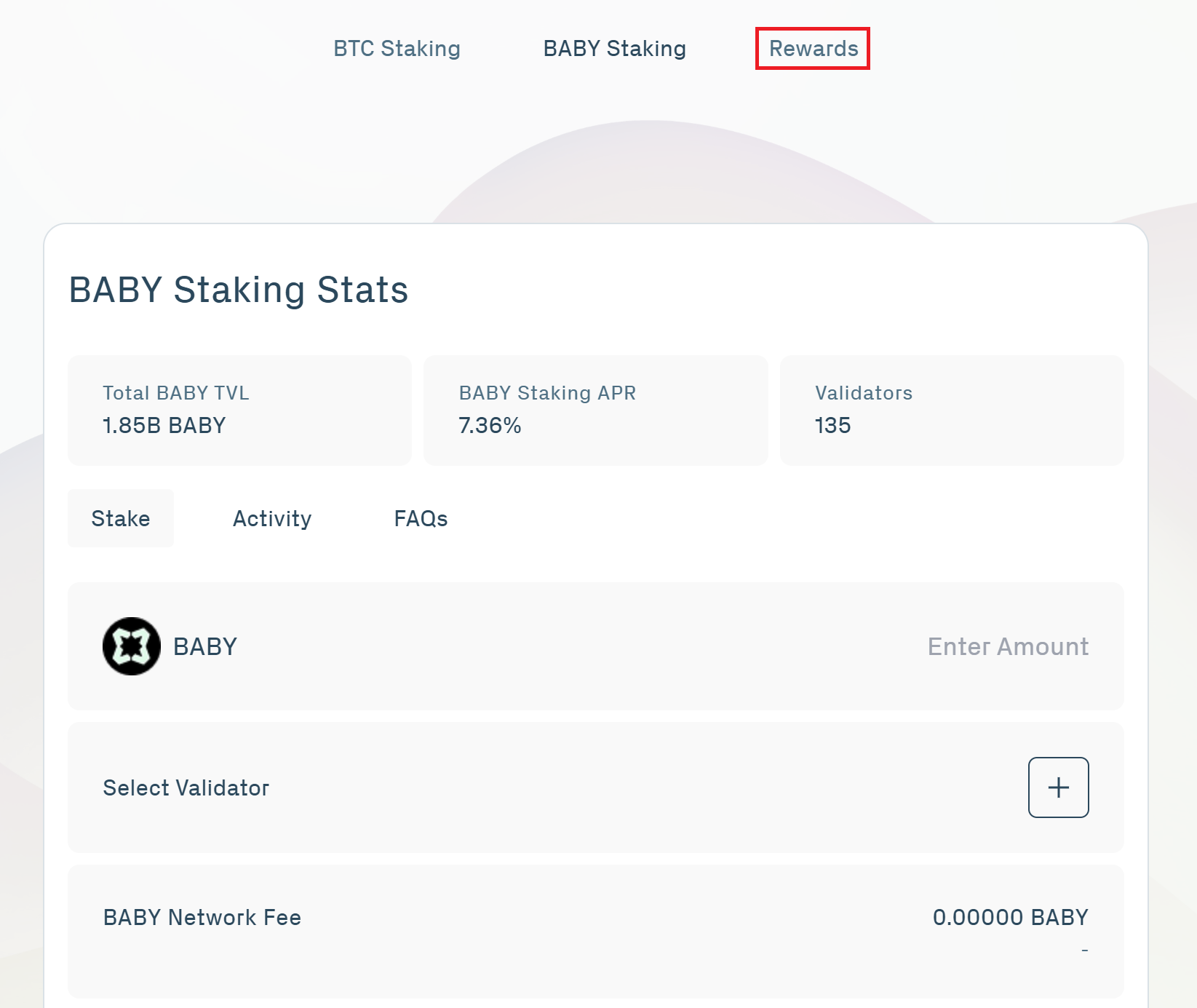The height and width of the screenshot is (1008, 1197).
Task: Click the plus icon to select a validator
Action: tap(1058, 787)
